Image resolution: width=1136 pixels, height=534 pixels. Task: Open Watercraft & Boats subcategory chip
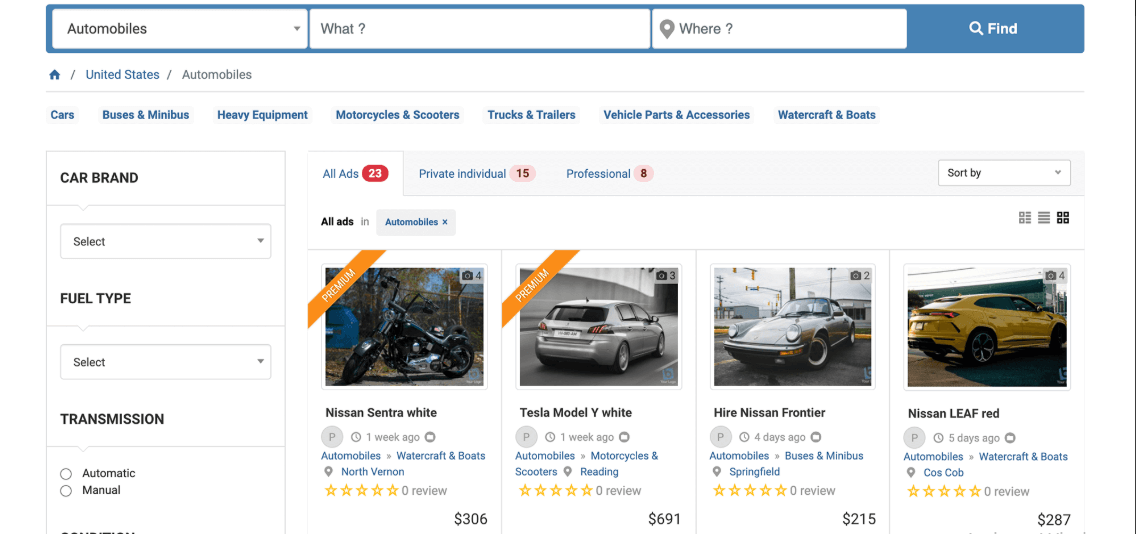827,114
